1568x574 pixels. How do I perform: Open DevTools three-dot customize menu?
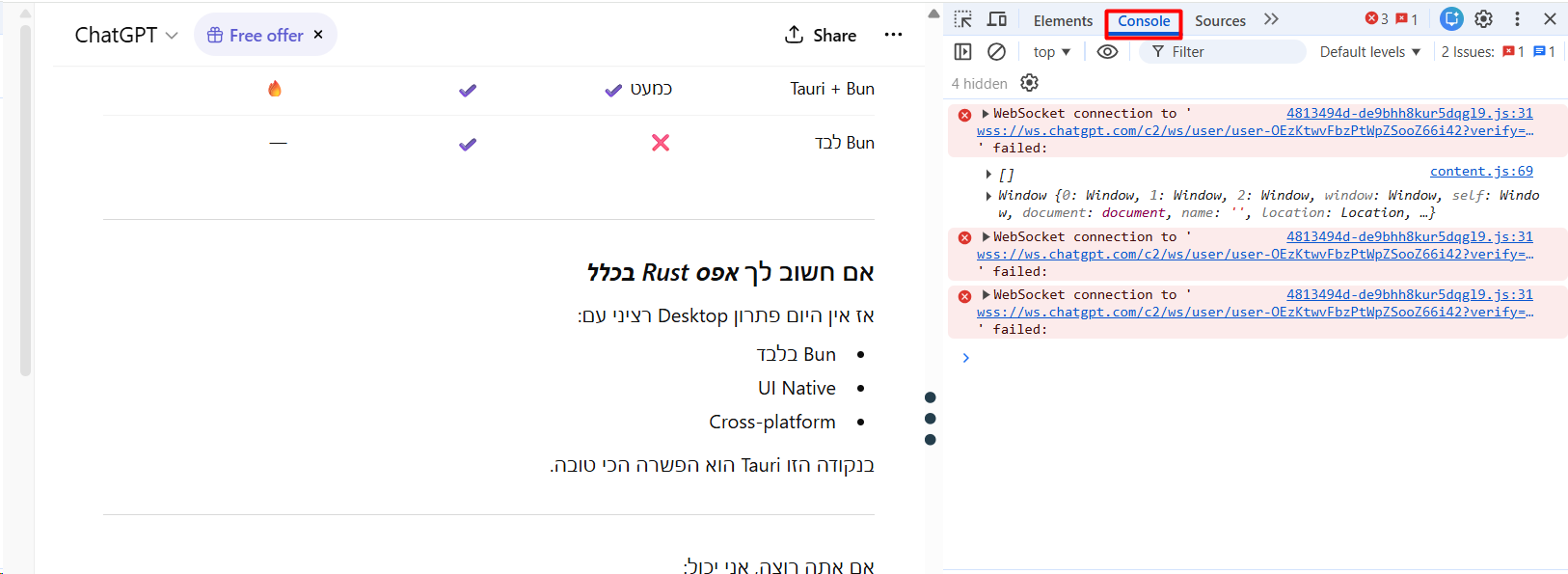(1517, 19)
